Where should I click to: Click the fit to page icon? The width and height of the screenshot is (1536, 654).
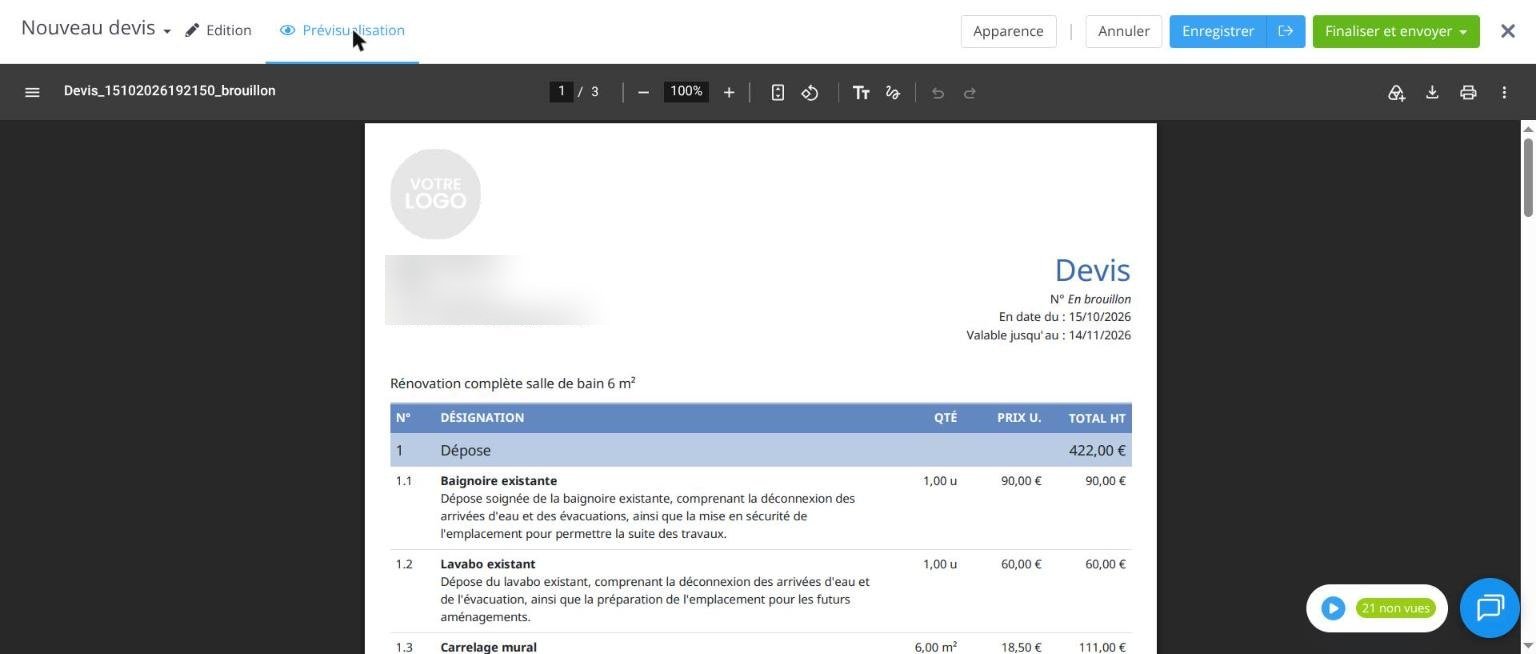[777, 92]
